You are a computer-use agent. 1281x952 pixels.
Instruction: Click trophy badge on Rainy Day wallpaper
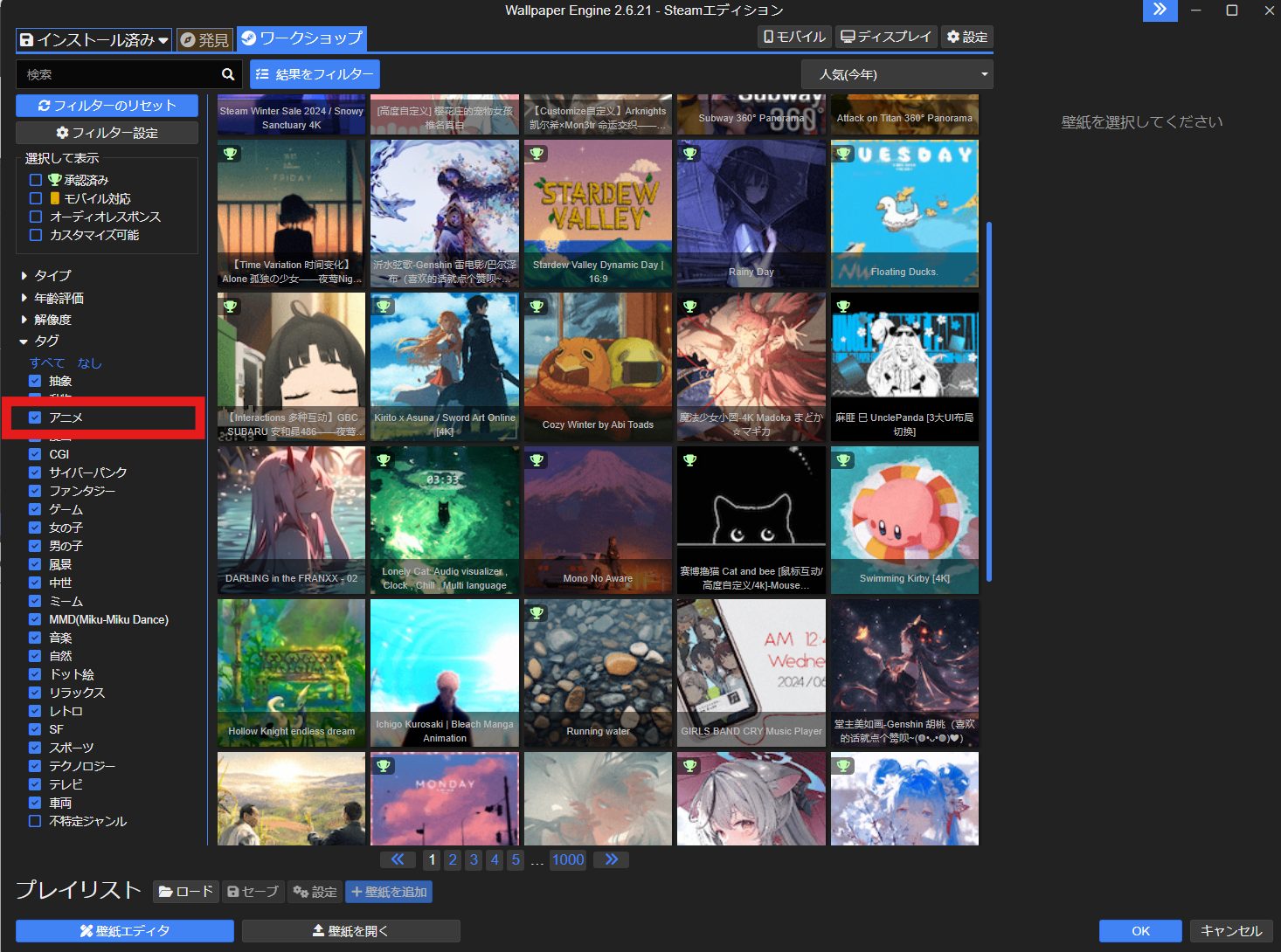click(689, 154)
